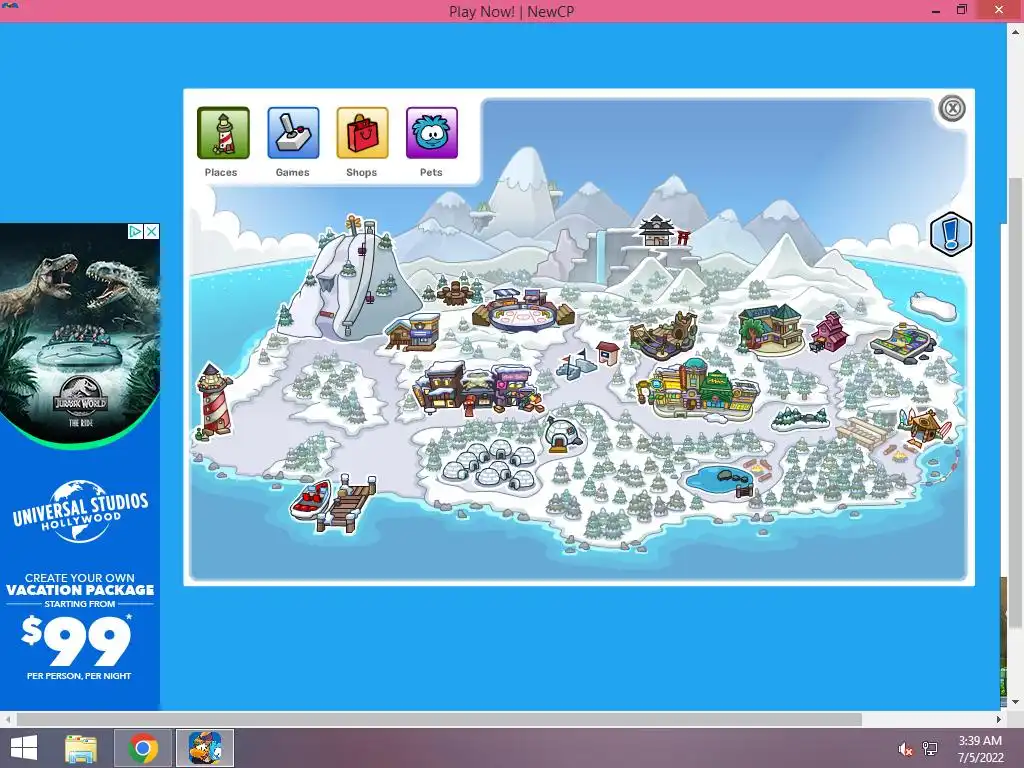Screen dimensions: 1024x768
Task: Visit the campfire log seats near mountain
Action: [x=457, y=292]
